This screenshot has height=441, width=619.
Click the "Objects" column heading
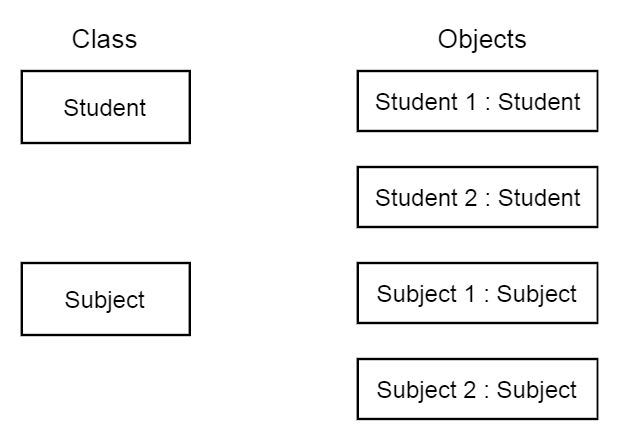(x=481, y=40)
